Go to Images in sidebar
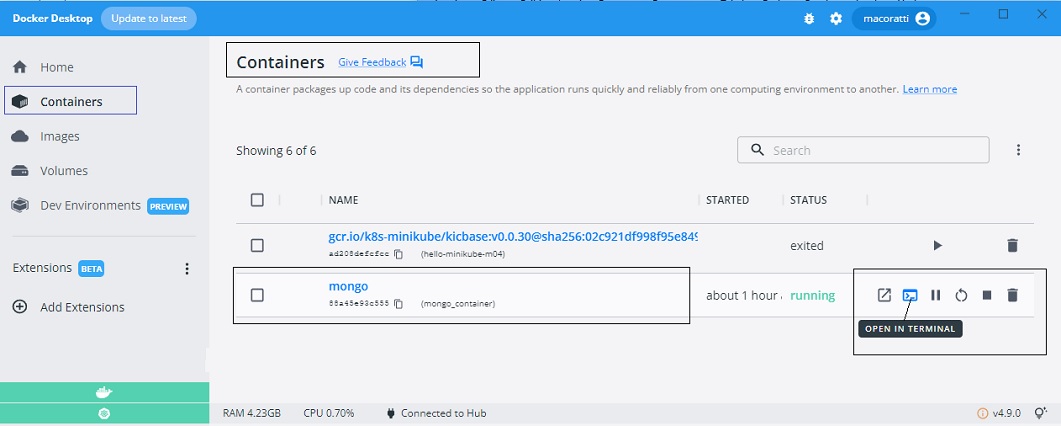The height and width of the screenshot is (426, 1061). point(59,136)
